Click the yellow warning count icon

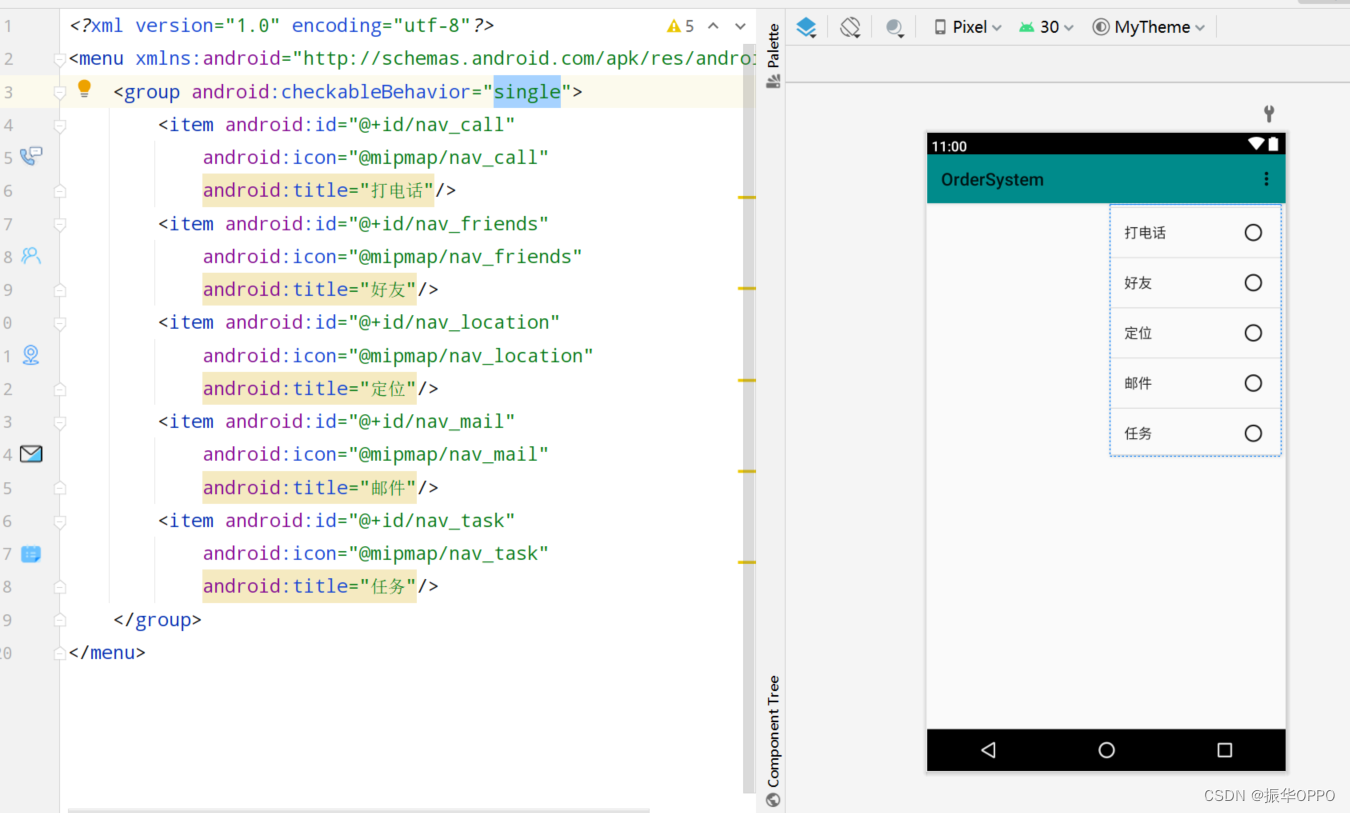pyautogui.click(x=674, y=26)
